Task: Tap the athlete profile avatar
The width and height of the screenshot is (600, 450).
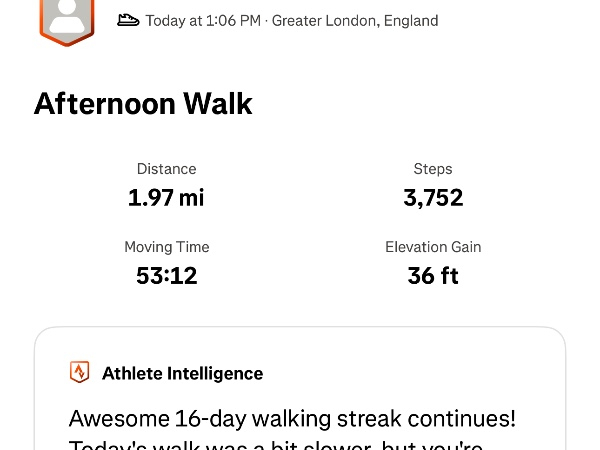Action: (67, 18)
